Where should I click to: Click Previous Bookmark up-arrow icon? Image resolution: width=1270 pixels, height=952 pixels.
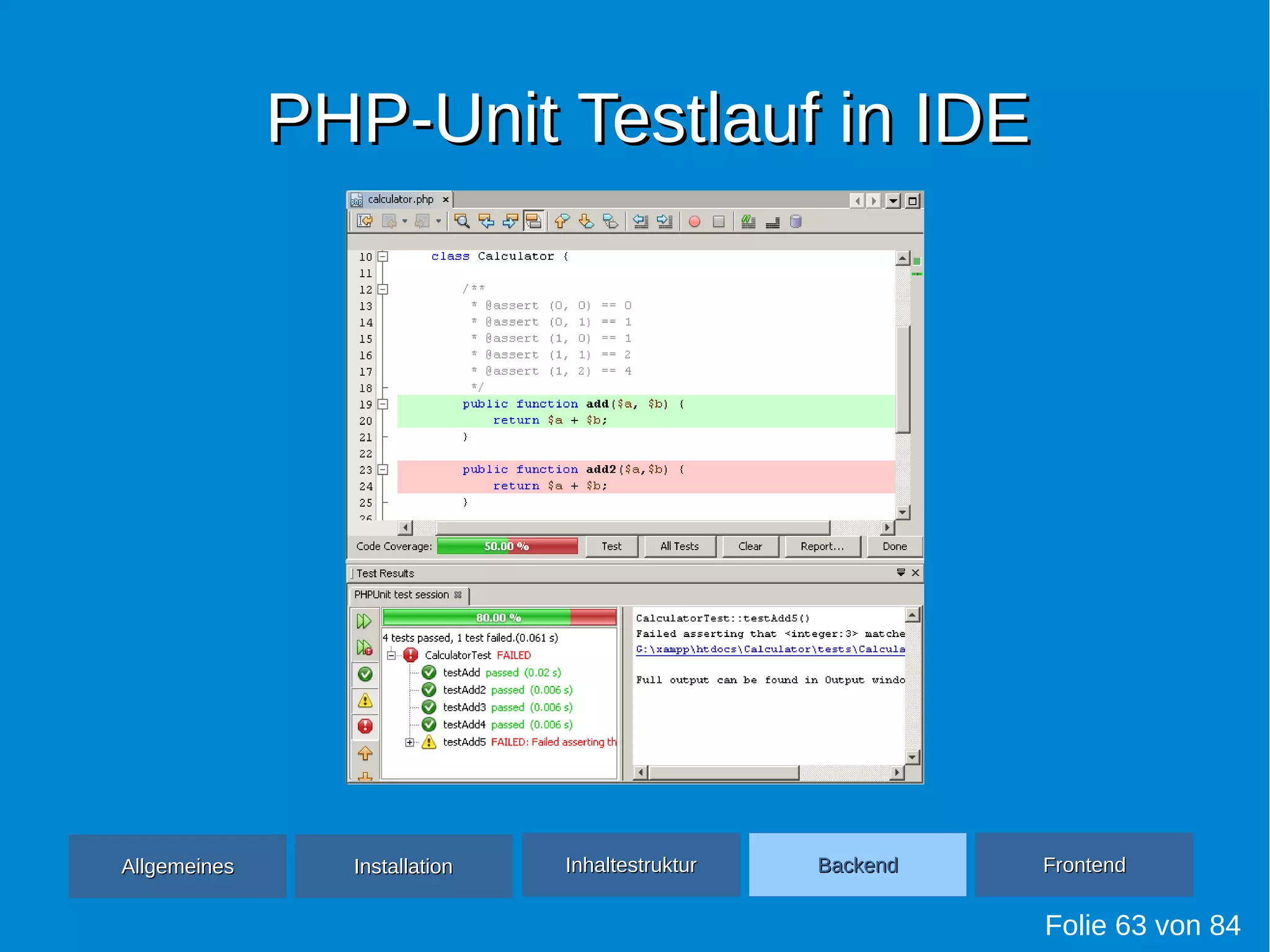coord(562,221)
